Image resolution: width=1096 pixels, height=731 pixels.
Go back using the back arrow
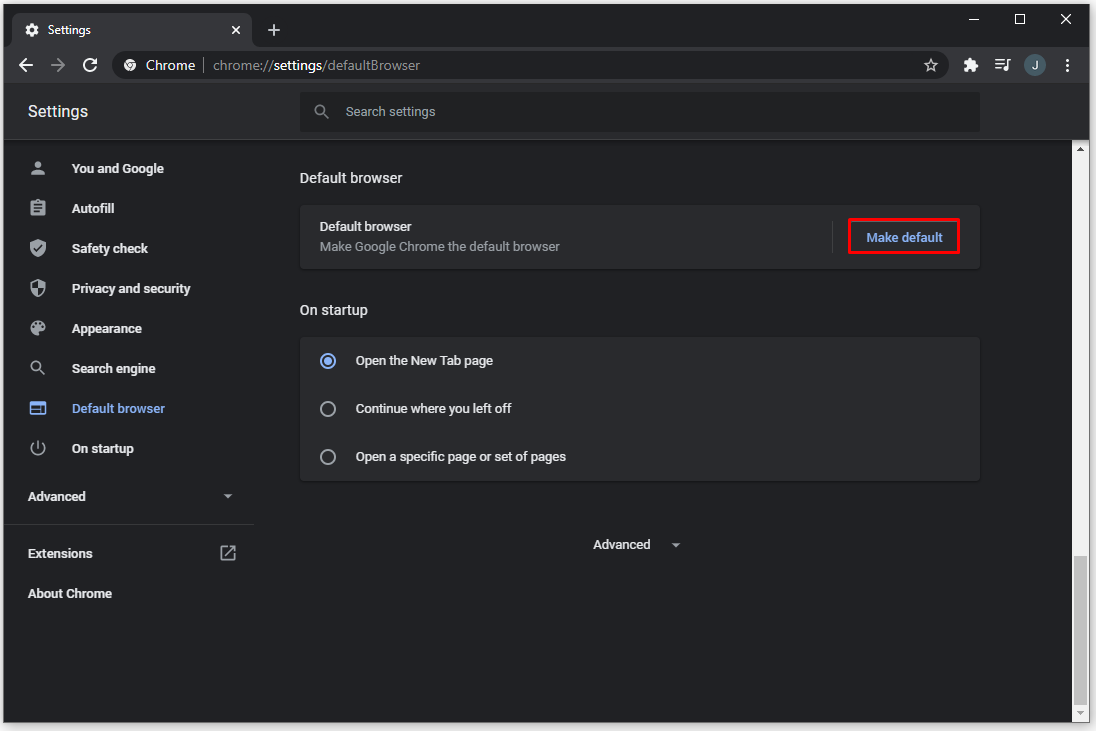click(x=26, y=65)
